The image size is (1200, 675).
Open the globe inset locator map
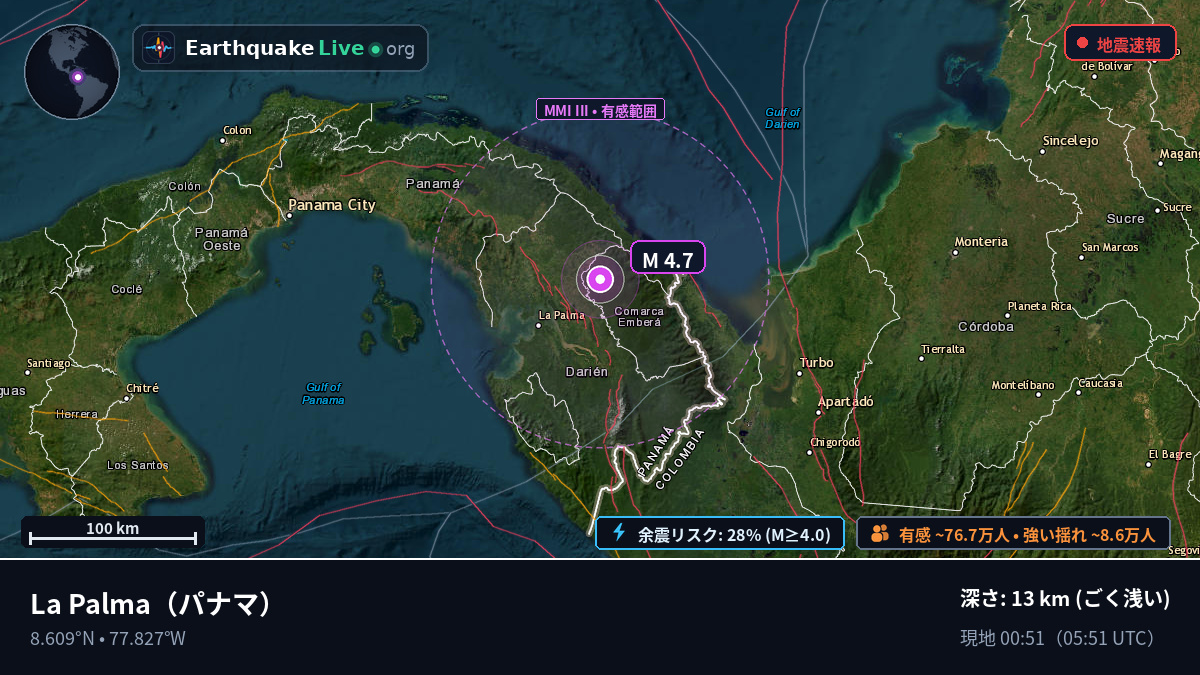click(x=72, y=72)
